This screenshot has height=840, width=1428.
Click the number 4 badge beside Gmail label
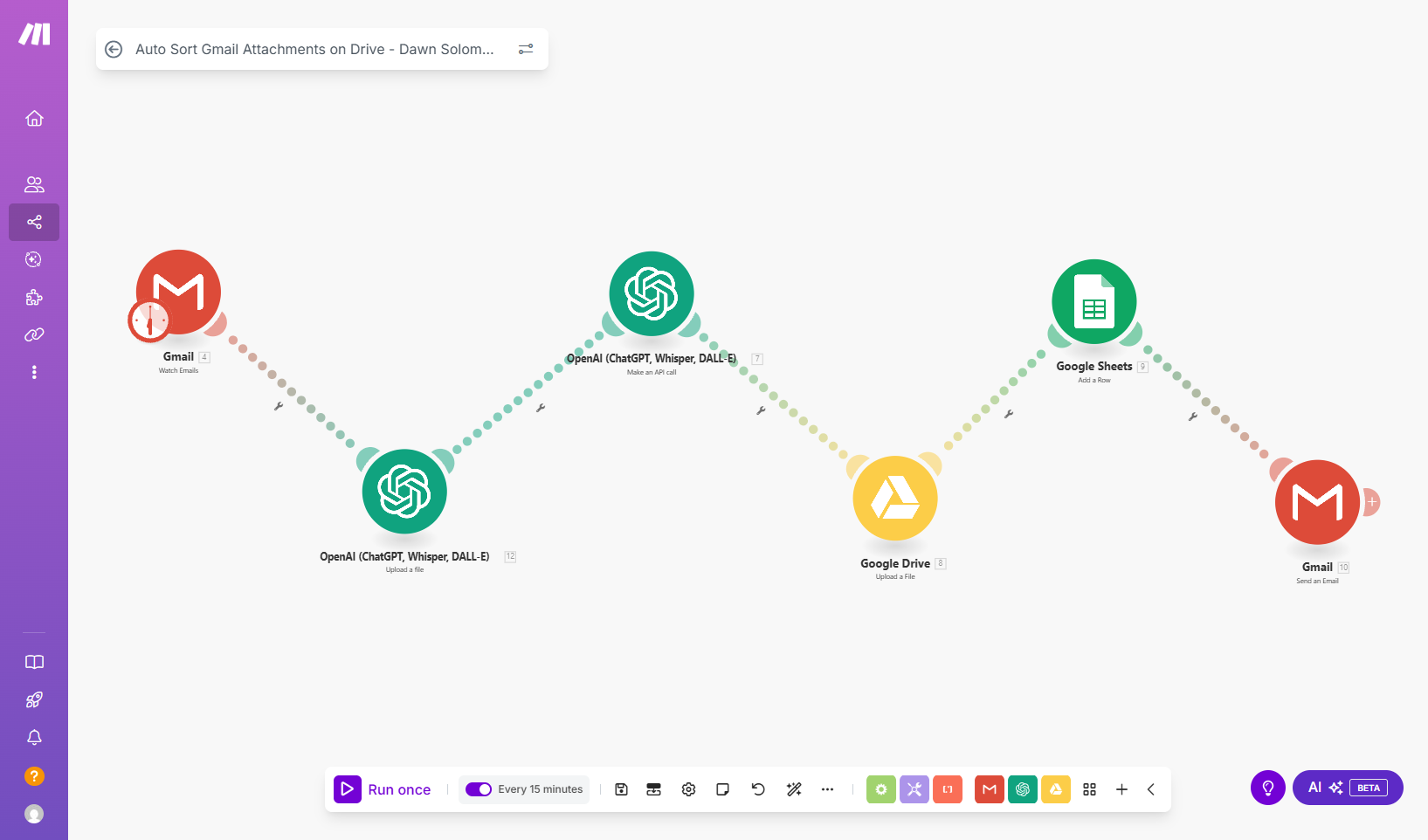[x=204, y=357]
